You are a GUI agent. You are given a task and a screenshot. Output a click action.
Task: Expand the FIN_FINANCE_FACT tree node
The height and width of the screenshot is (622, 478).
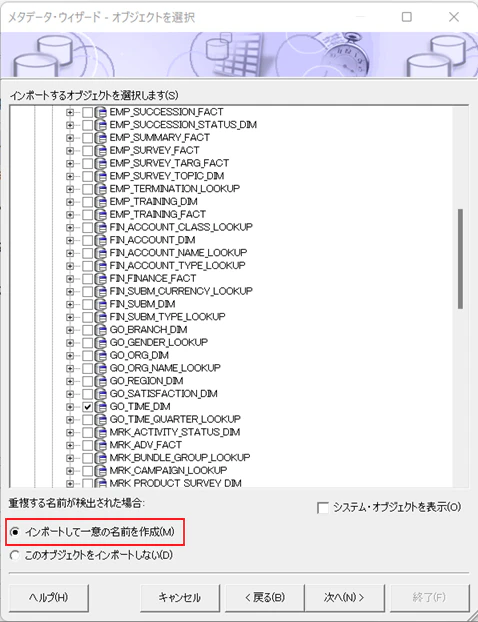click(x=70, y=278)
